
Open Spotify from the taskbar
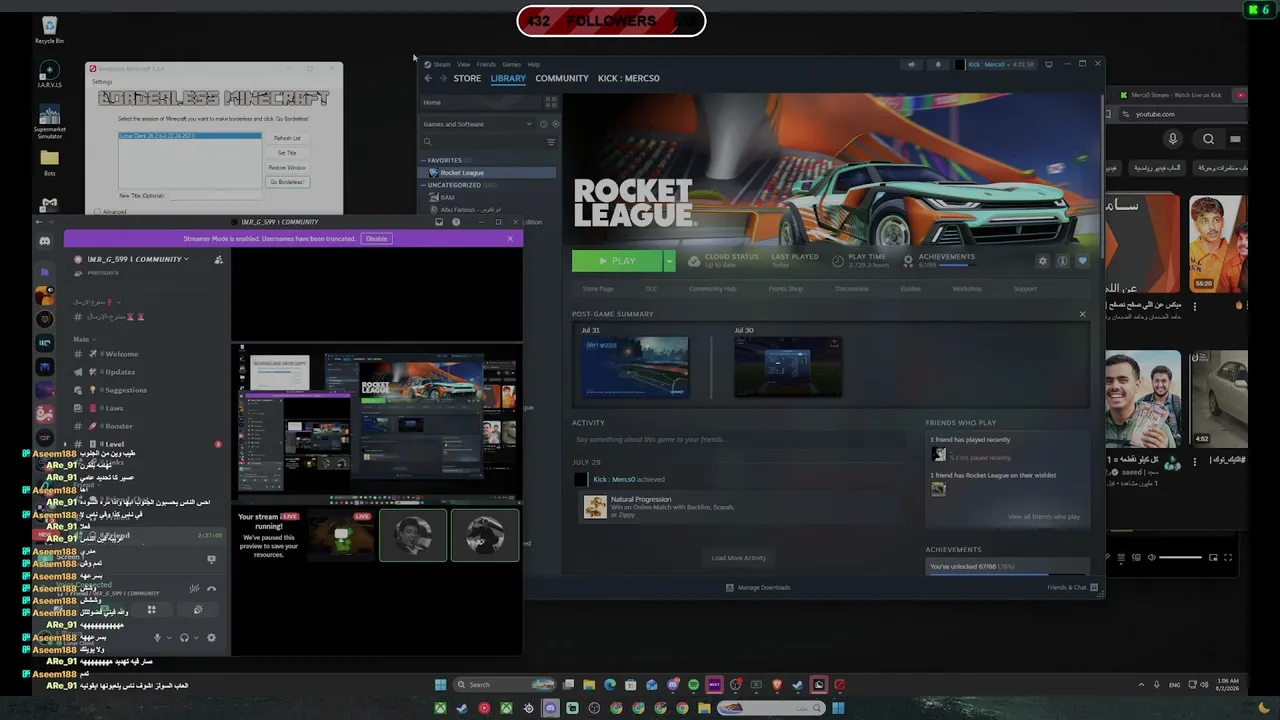(x=693, y=685)
